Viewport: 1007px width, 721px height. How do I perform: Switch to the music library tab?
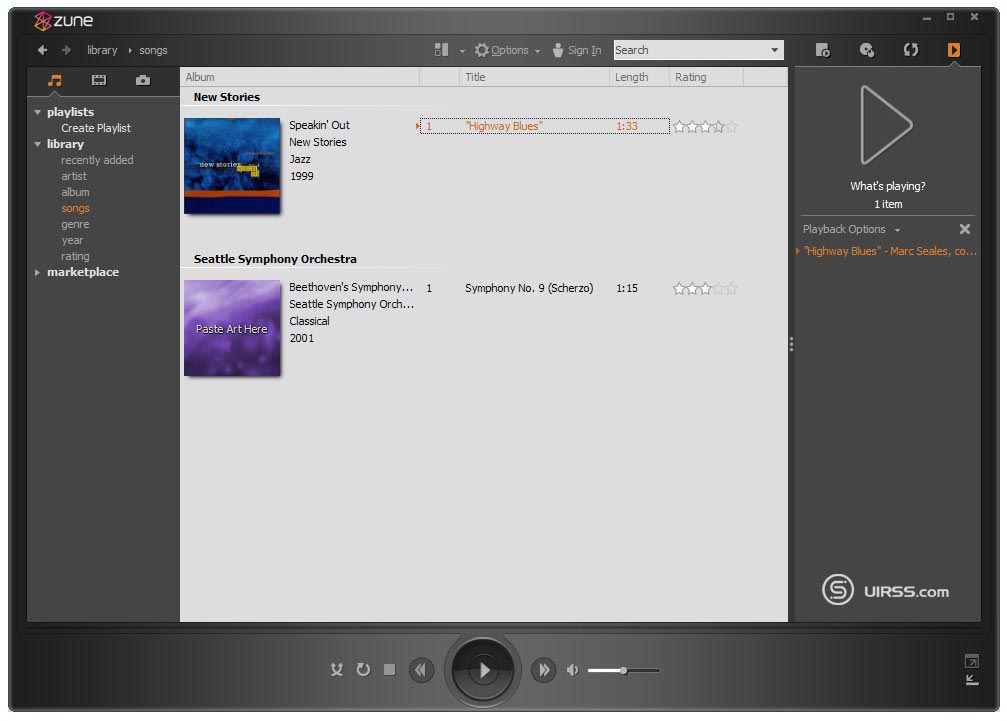[x=55, y=80]
